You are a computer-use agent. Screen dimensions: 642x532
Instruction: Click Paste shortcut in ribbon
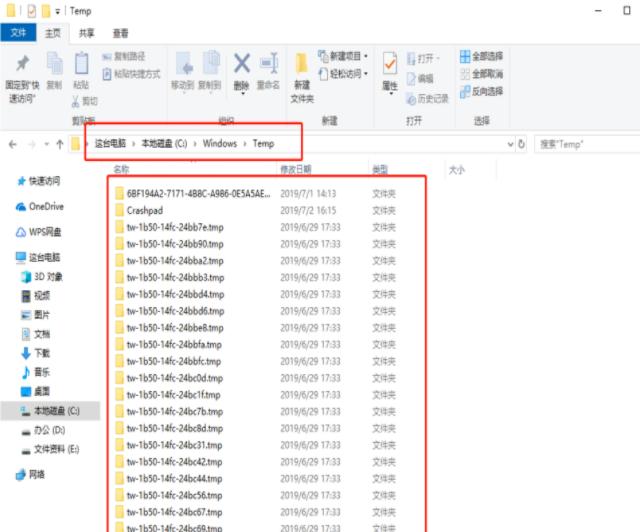[x=131, y=74]
